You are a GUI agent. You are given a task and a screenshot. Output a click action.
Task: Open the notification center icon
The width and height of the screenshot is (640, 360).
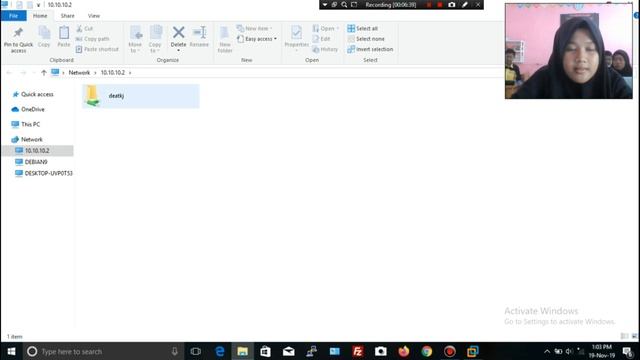[628, 351]
